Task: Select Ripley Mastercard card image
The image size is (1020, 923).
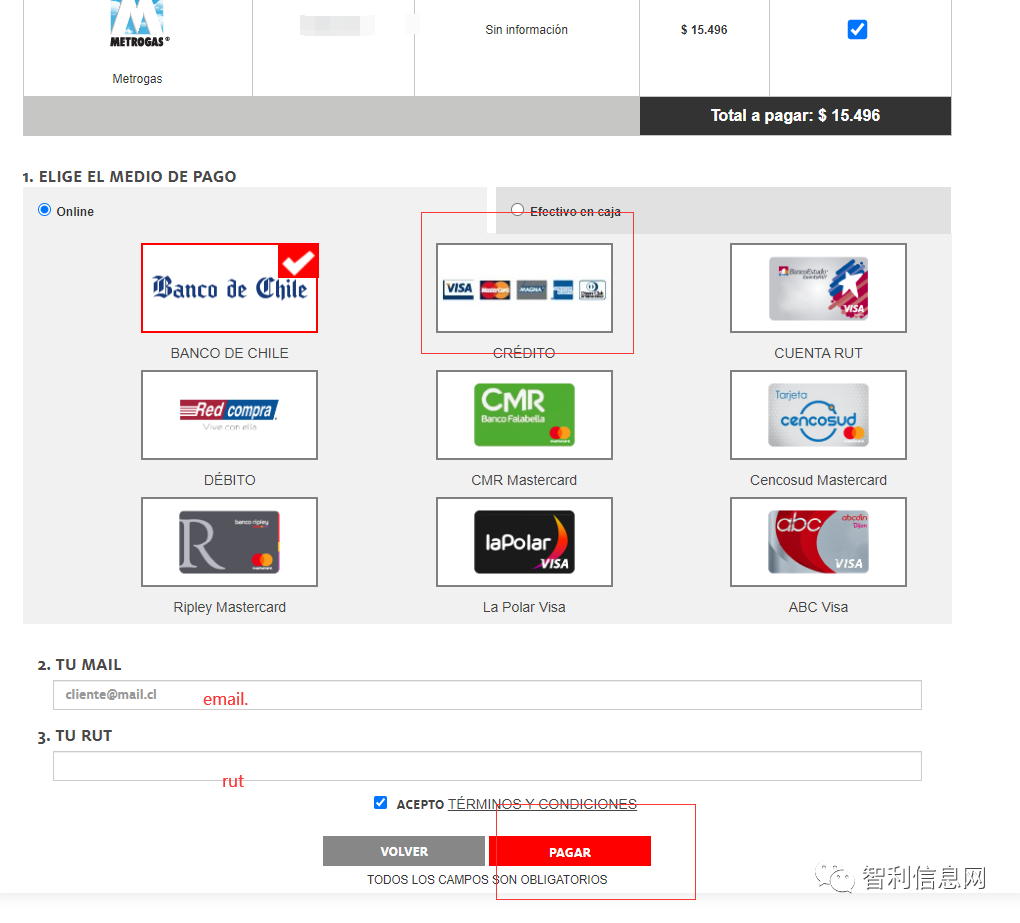Action: (230, 542)
